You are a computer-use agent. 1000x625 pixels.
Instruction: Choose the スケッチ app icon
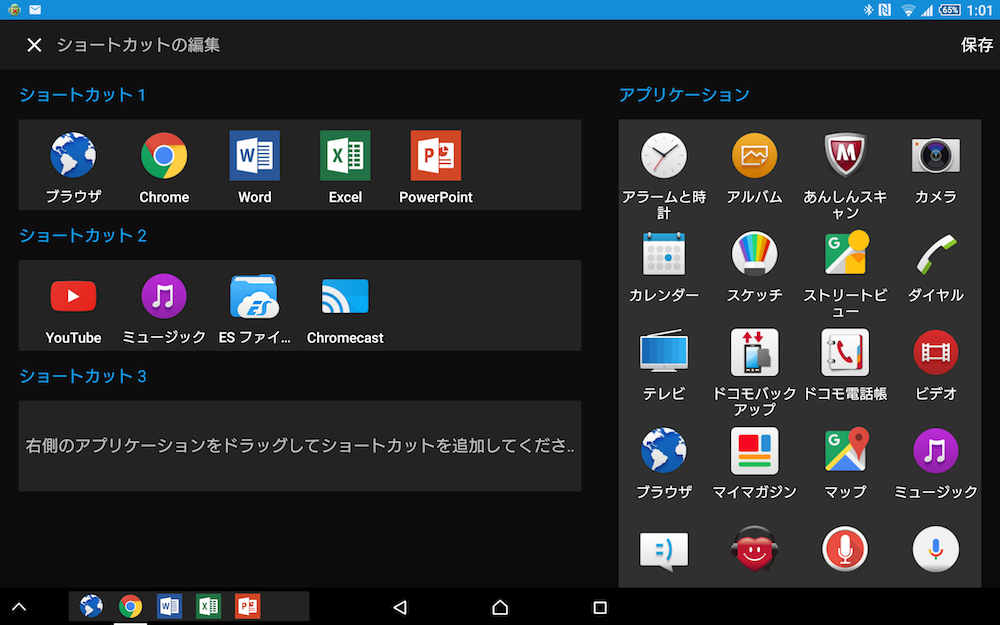[x=754, y=253]
